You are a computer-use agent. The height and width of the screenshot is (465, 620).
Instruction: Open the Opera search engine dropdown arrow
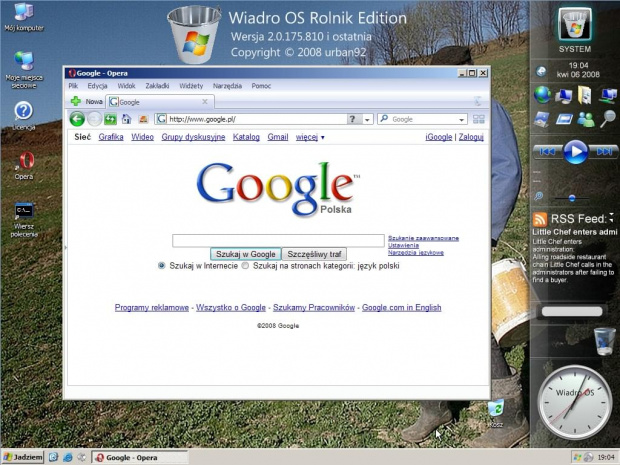click(x=461, y=119)
